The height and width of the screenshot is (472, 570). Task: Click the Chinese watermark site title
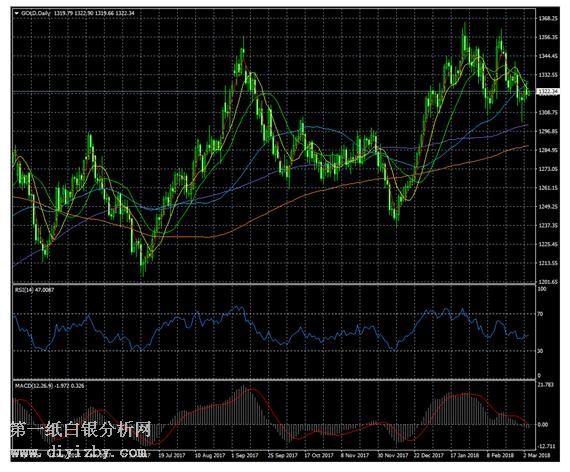[x=80, y=430]
